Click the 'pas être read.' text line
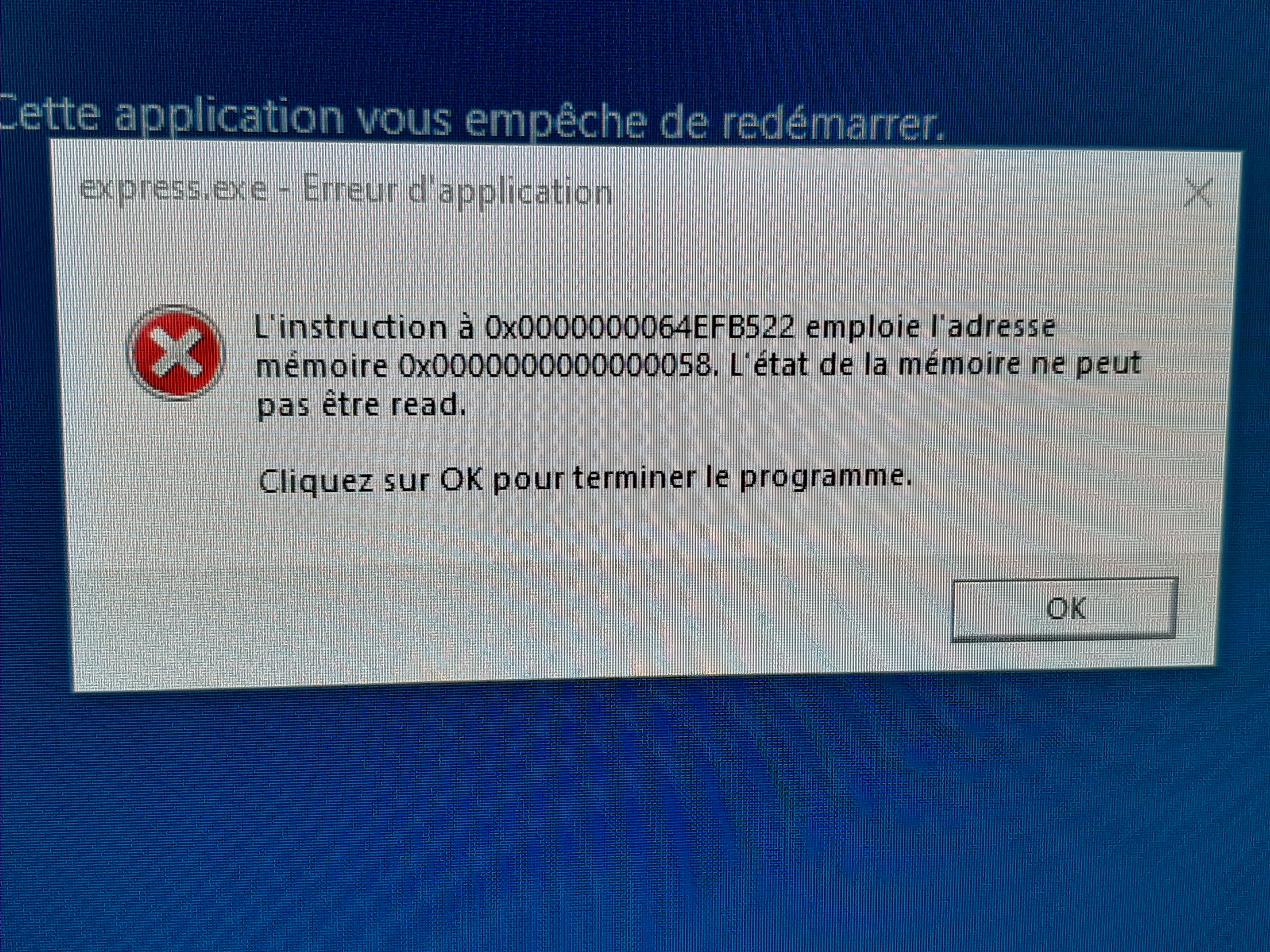This screenshot has width=1270, height=952. (361, 405)
